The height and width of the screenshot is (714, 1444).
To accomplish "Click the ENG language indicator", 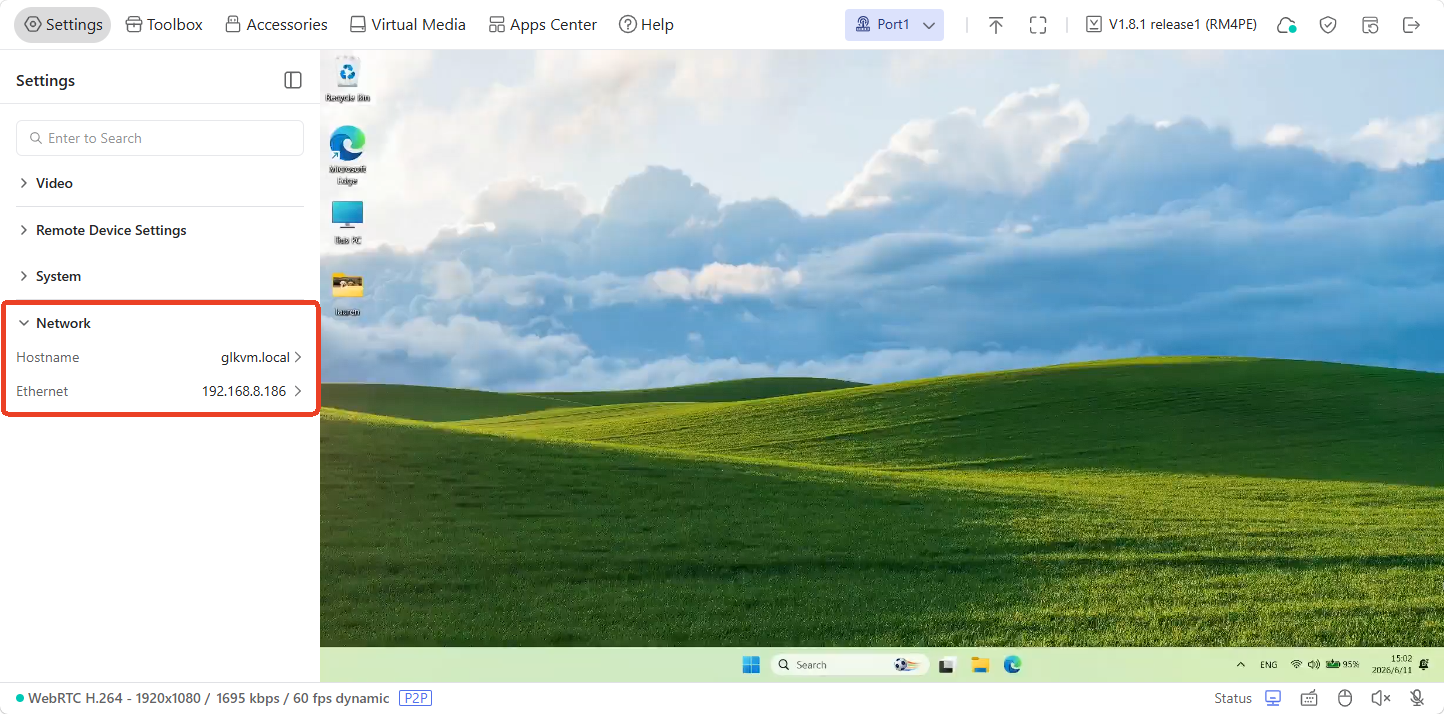I will tap(1268, 665).
